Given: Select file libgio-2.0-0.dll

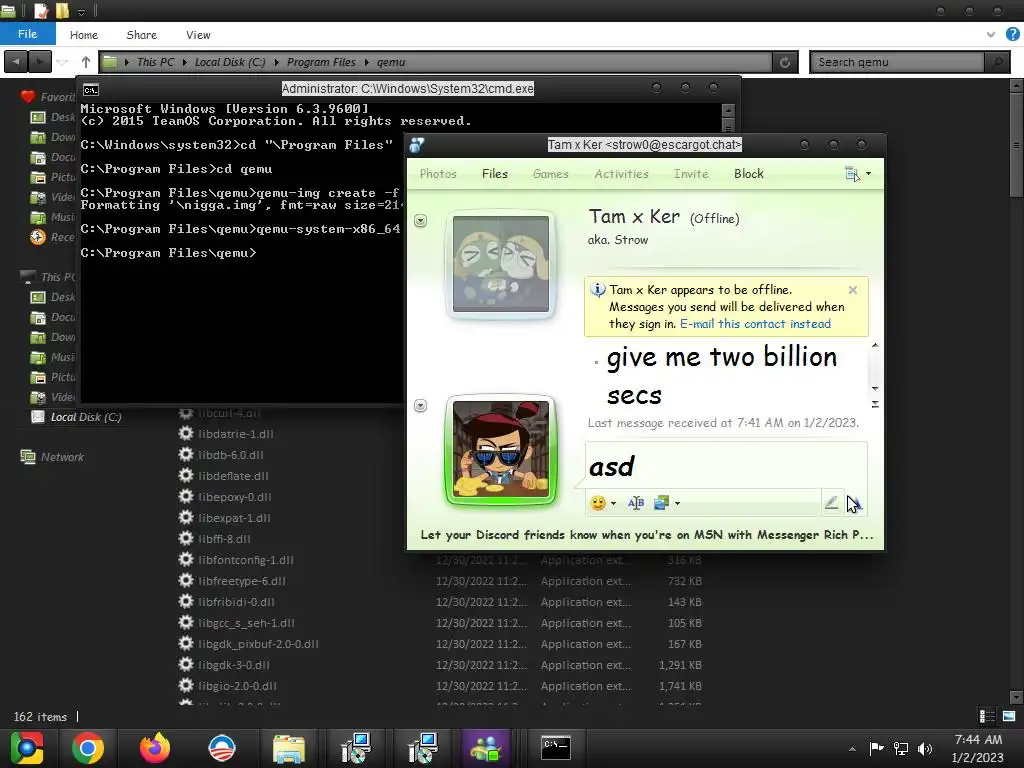Looking at the screenshot, I should pyautogui.click(x=237, y=686).
